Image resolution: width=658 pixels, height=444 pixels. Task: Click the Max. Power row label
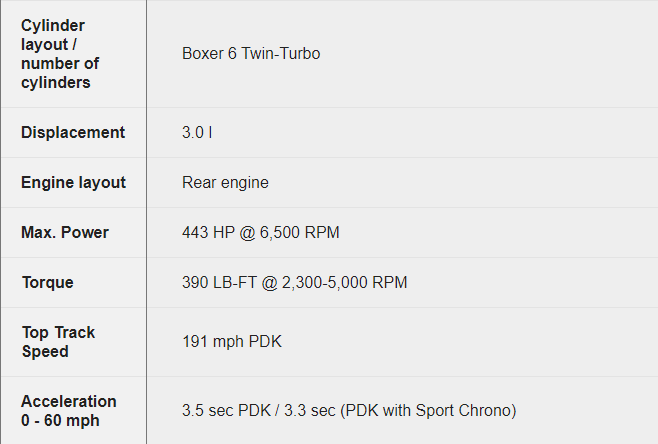65,232
